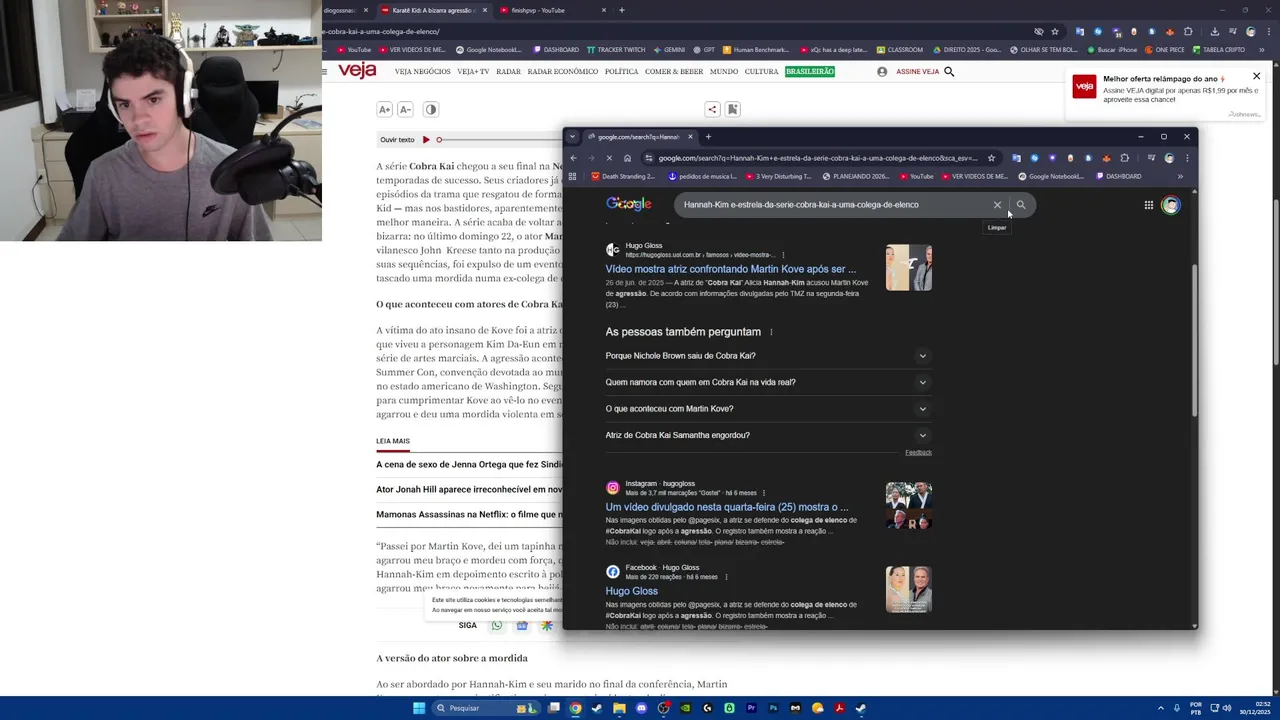Open Photoshop from the taskbar
The height and width of the screenshot is (720, 1280).
click(x=773, y=708)
